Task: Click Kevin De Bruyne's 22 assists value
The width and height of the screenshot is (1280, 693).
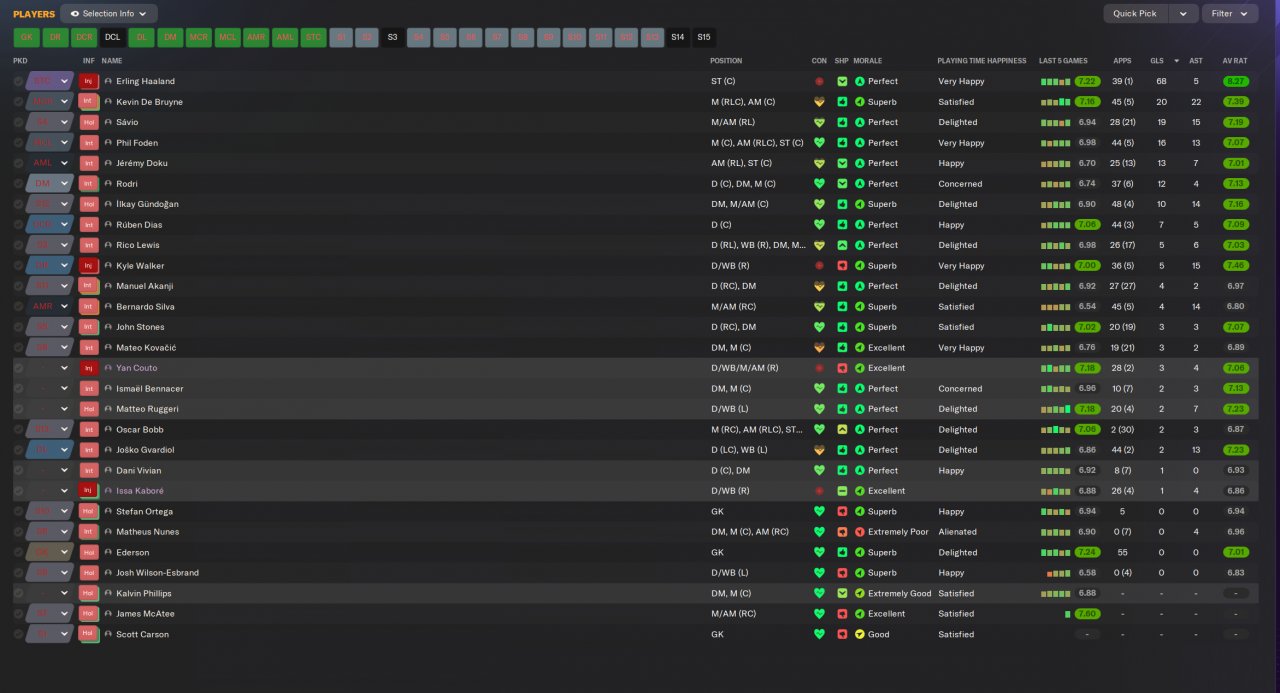Action: click(1196, 102)
